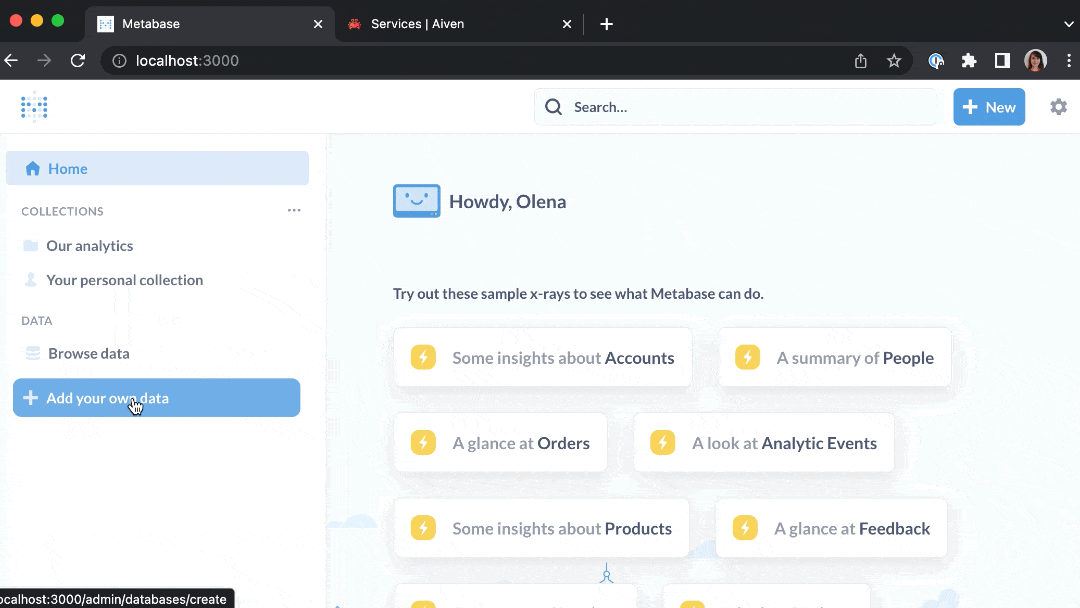Click lightning bolt icon on Products card
Screen dimensions: 1080x608
tap(423, 528)
